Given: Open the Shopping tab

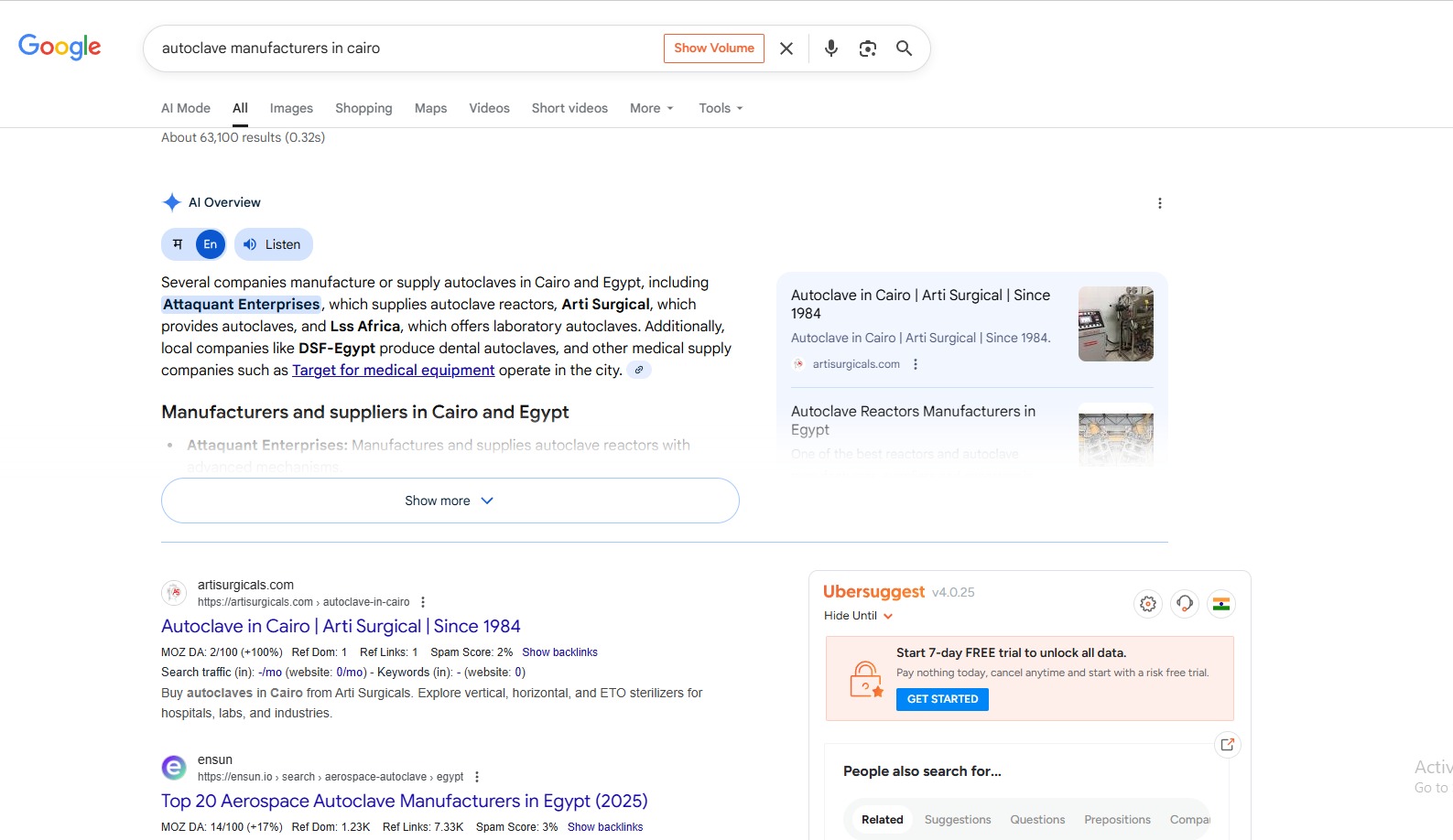Looking at the screenshot, I should [x=363, y=108].
